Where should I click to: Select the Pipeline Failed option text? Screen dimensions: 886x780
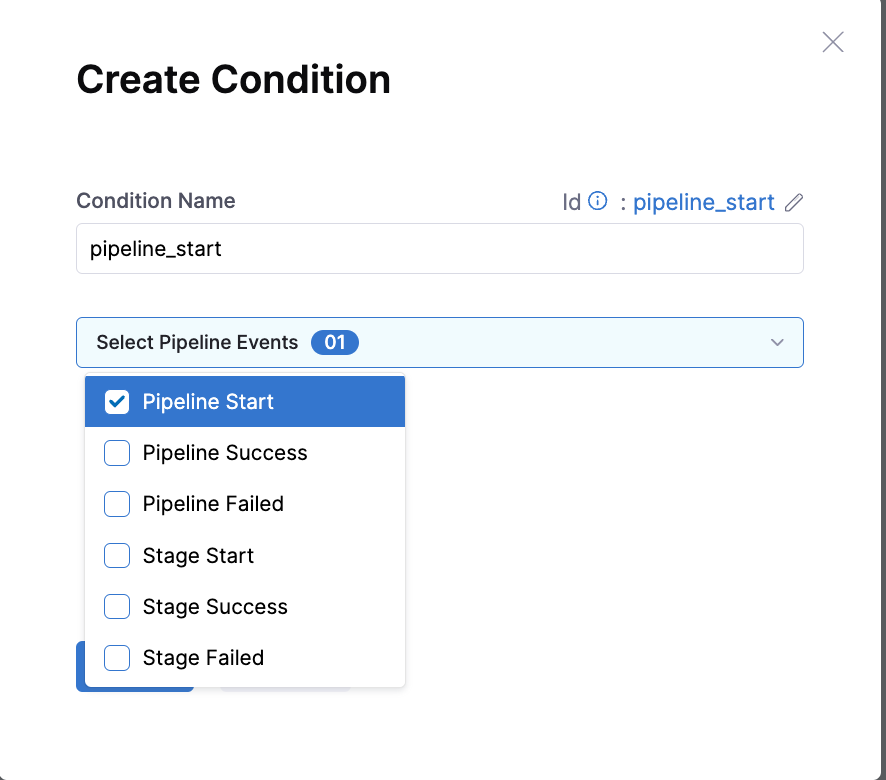tap(213, 504)
